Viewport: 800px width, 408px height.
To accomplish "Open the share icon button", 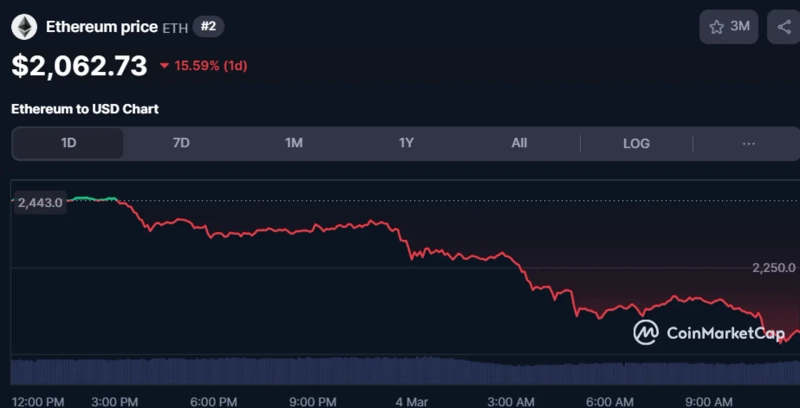I will click(x=783, y=27).
